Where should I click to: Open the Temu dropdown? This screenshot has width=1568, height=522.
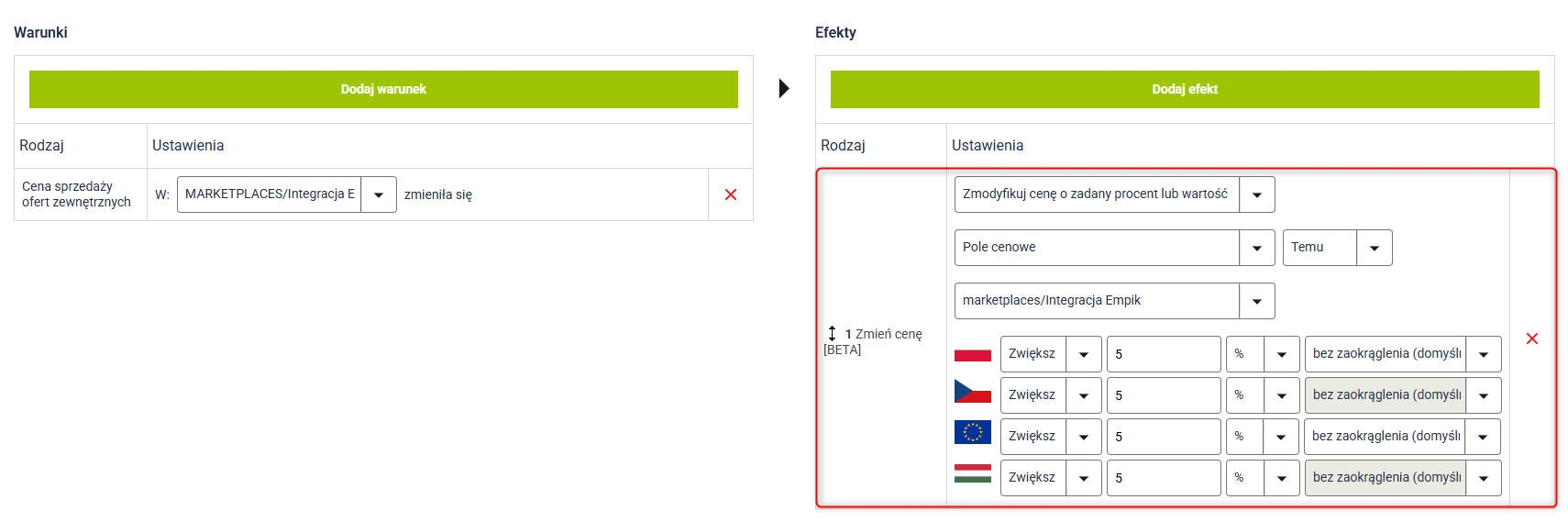point(1374,248)
